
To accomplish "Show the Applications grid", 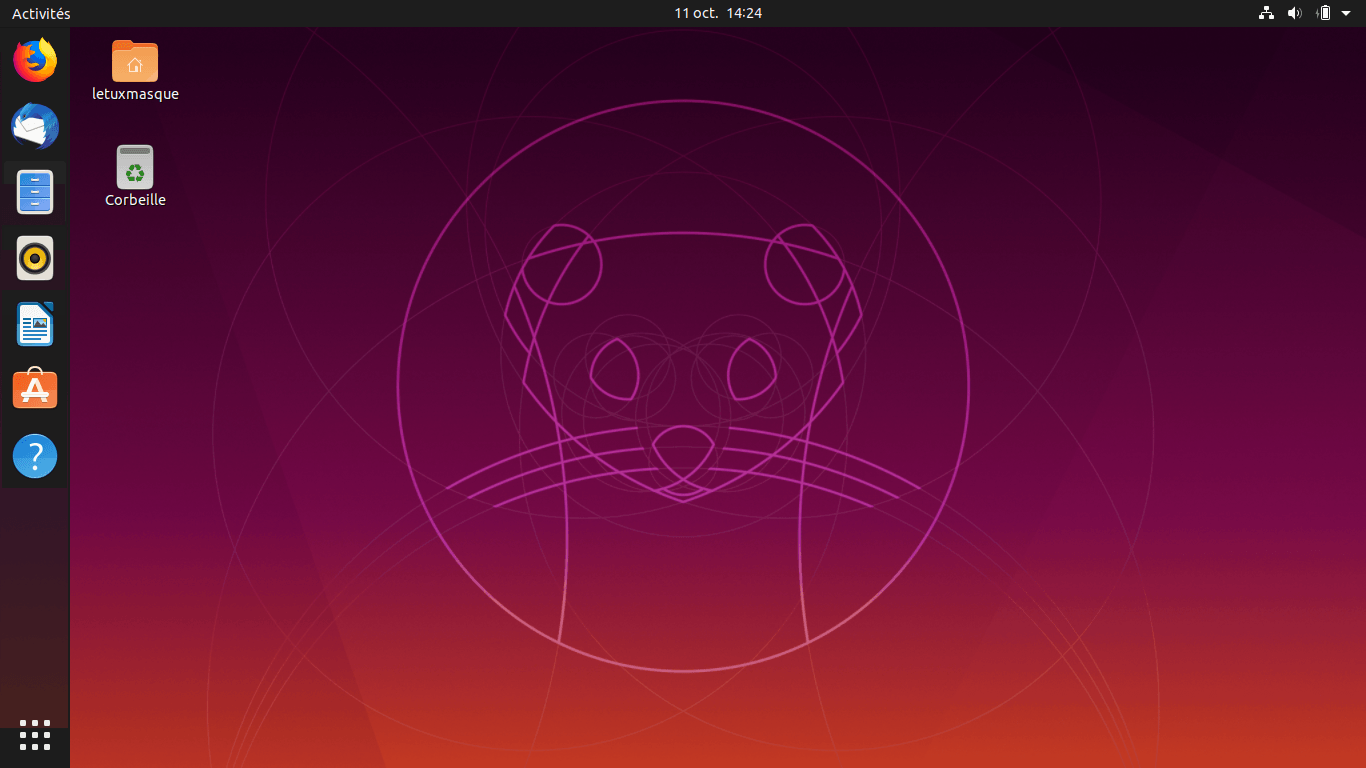I will pyautogui.click(x=34, y=735).
